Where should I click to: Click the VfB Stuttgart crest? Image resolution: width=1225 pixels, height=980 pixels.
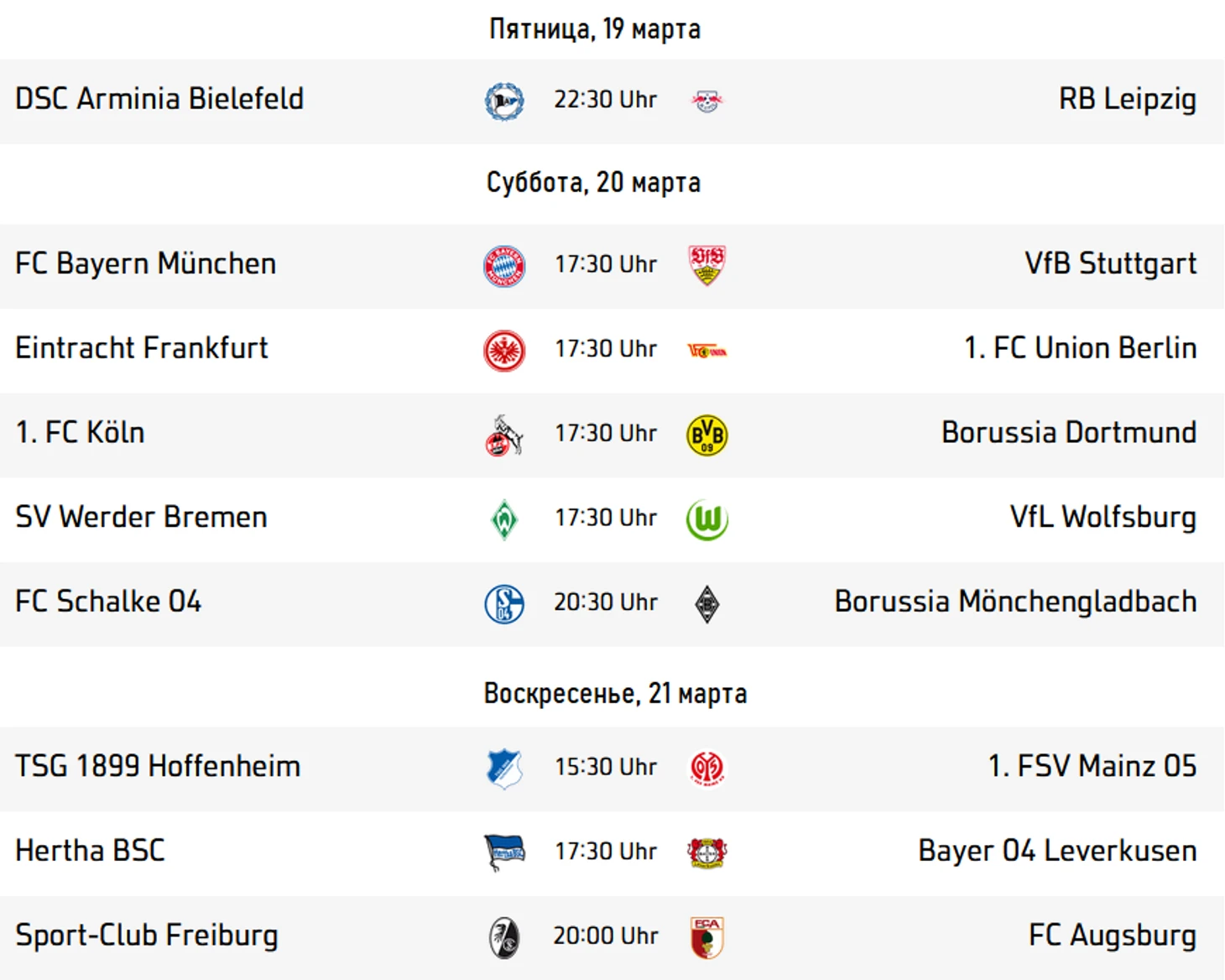click(x=706, y=265)
